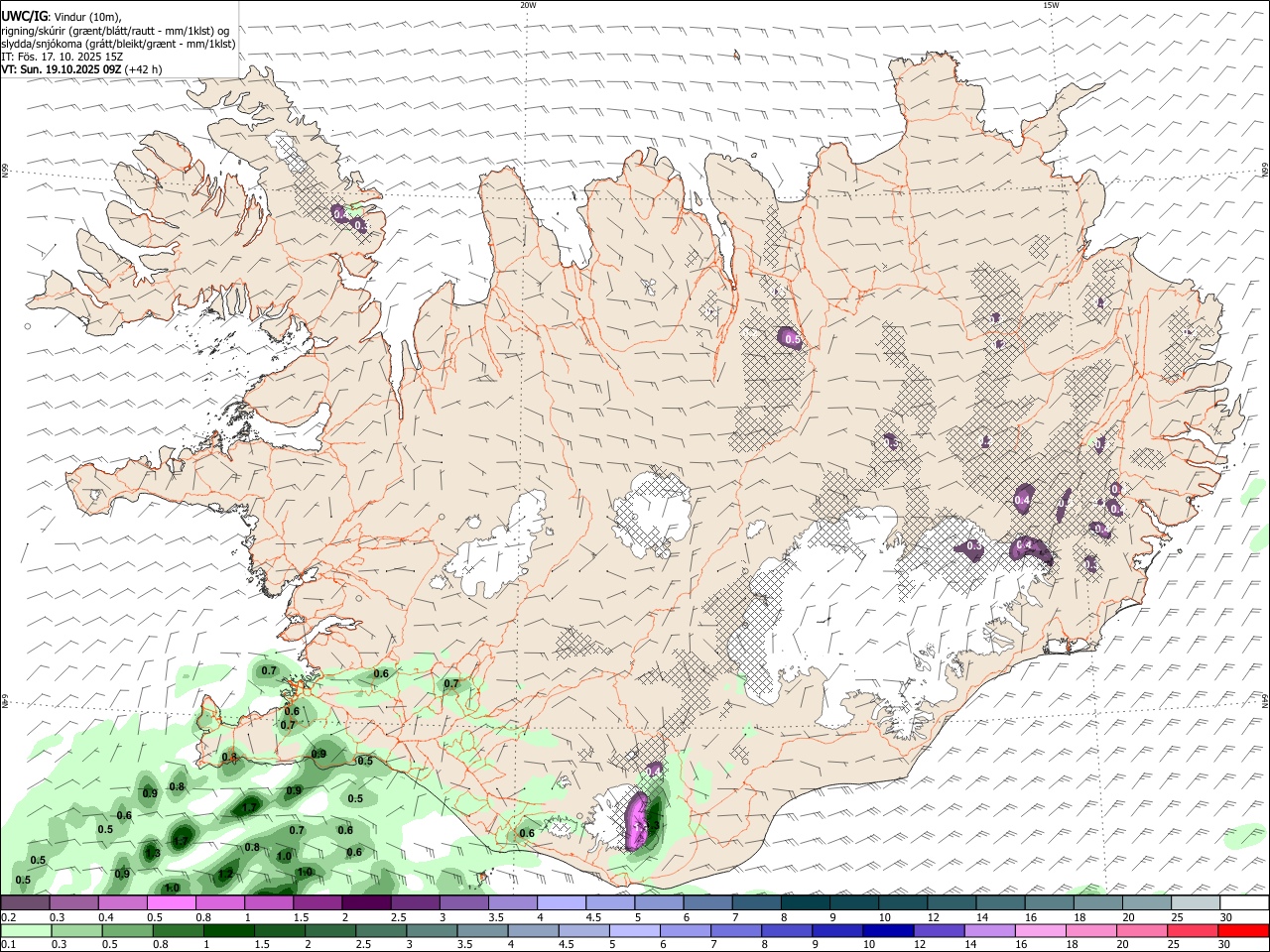Click the '12' value on the lower scale
The width and height of the screenshot is (1270, 952).
tap(918, 945)
